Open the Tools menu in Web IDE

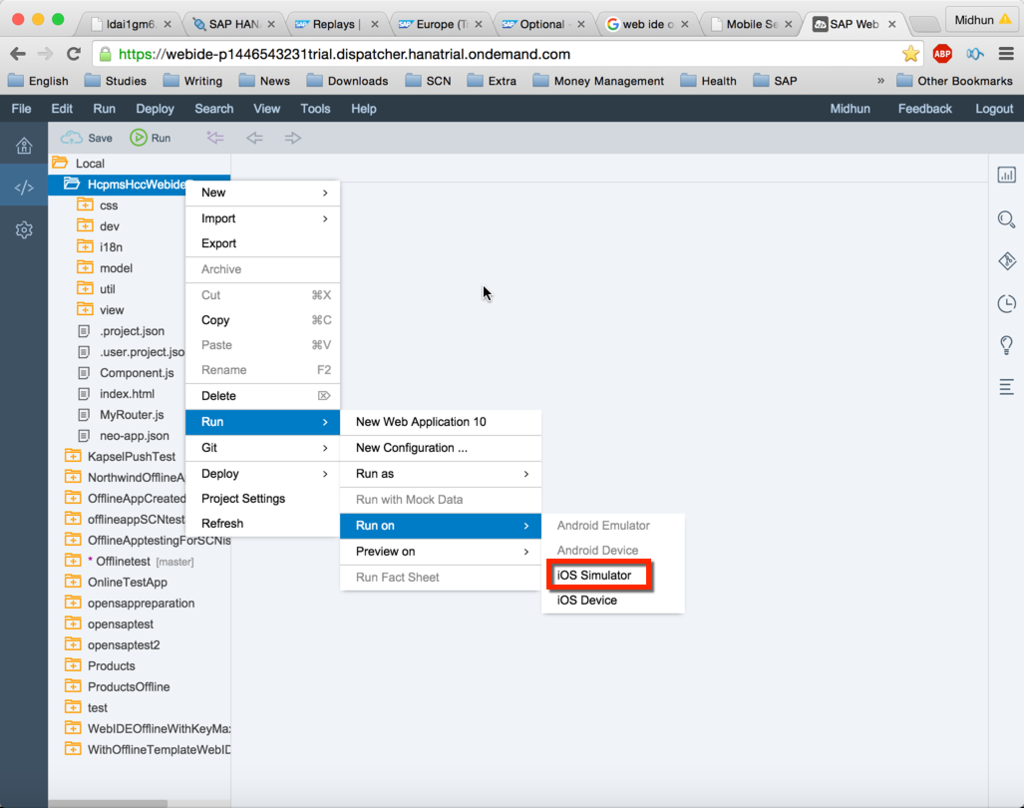point(315,108)
